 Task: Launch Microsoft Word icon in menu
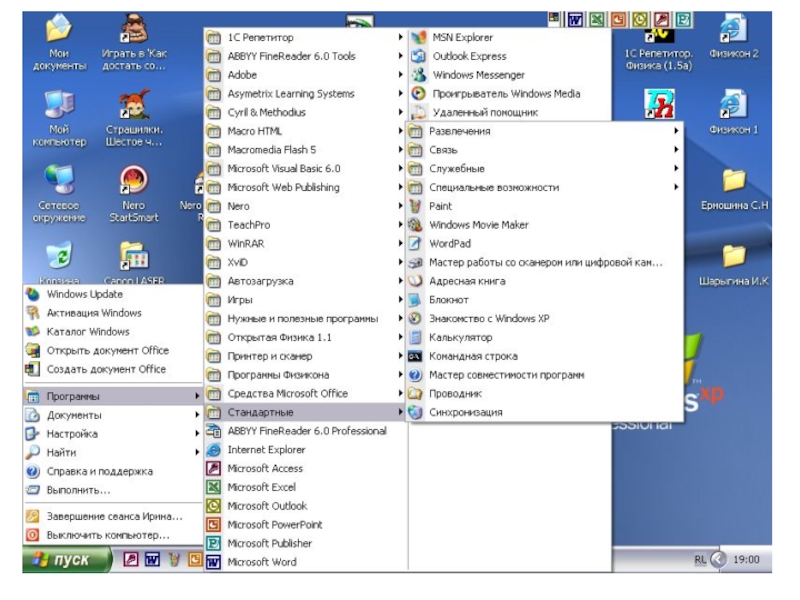pos(213,562)
